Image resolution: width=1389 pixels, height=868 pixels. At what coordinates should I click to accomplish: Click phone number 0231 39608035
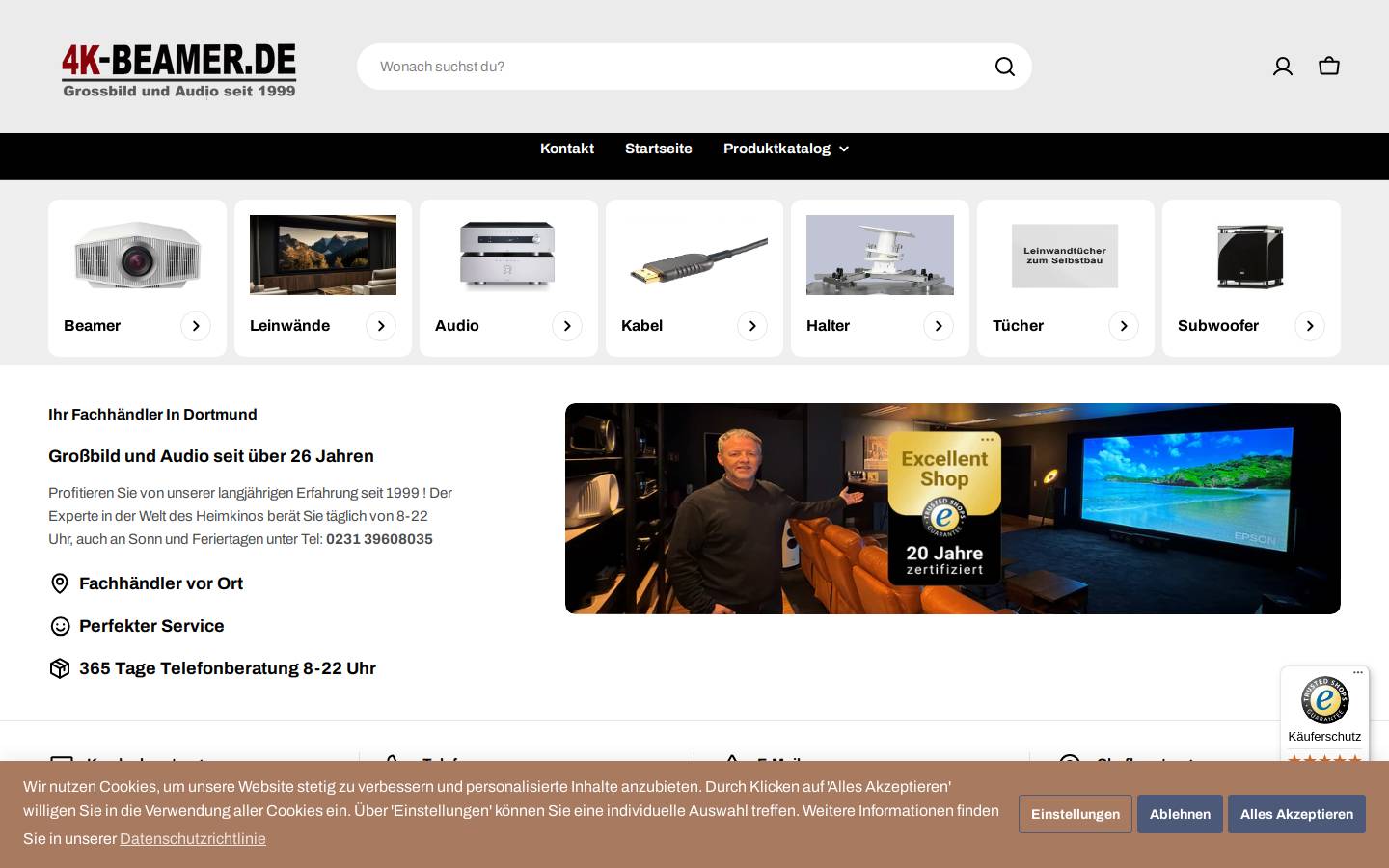[x=379, y=539]
